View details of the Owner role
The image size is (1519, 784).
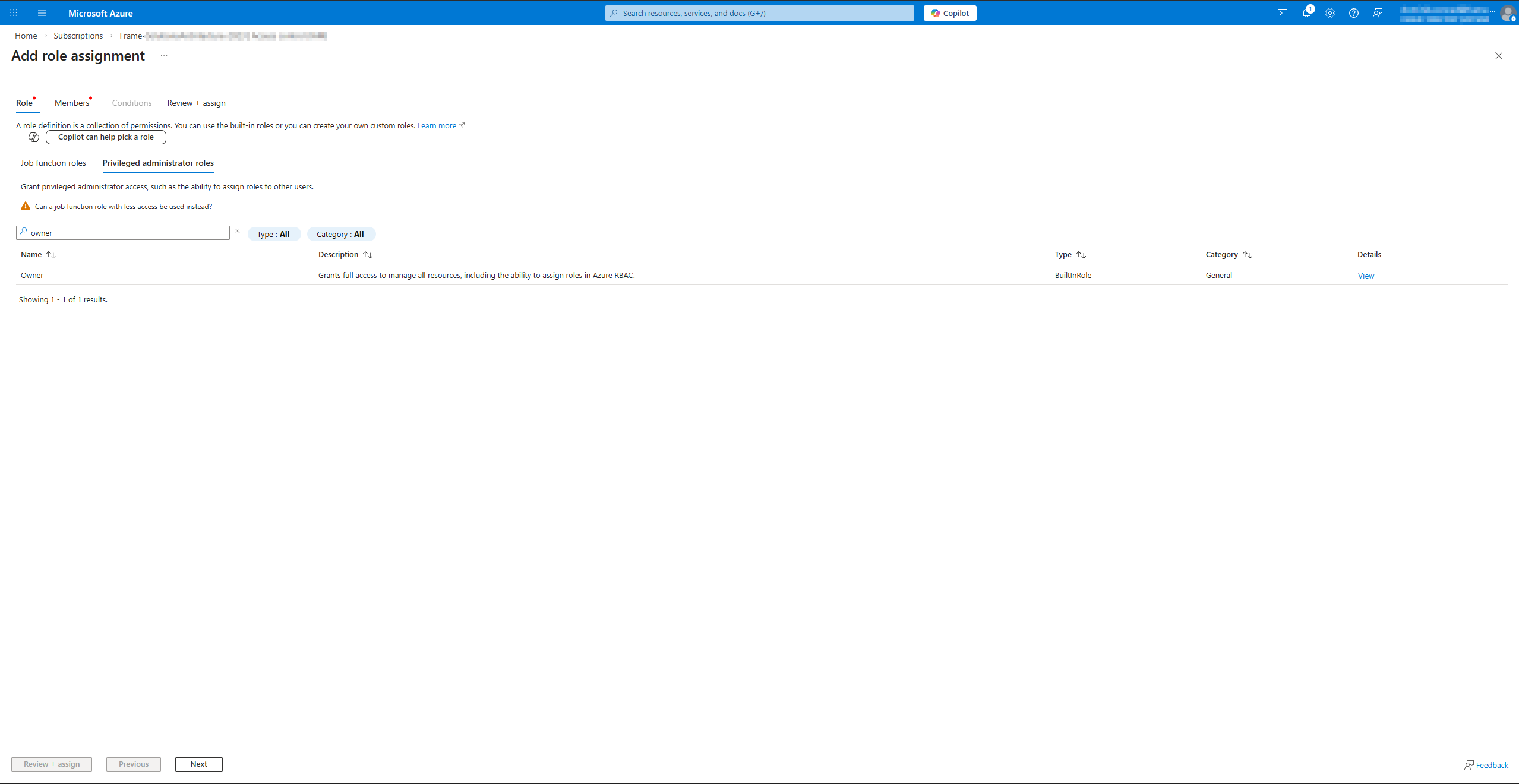(x=1366, y=276)
